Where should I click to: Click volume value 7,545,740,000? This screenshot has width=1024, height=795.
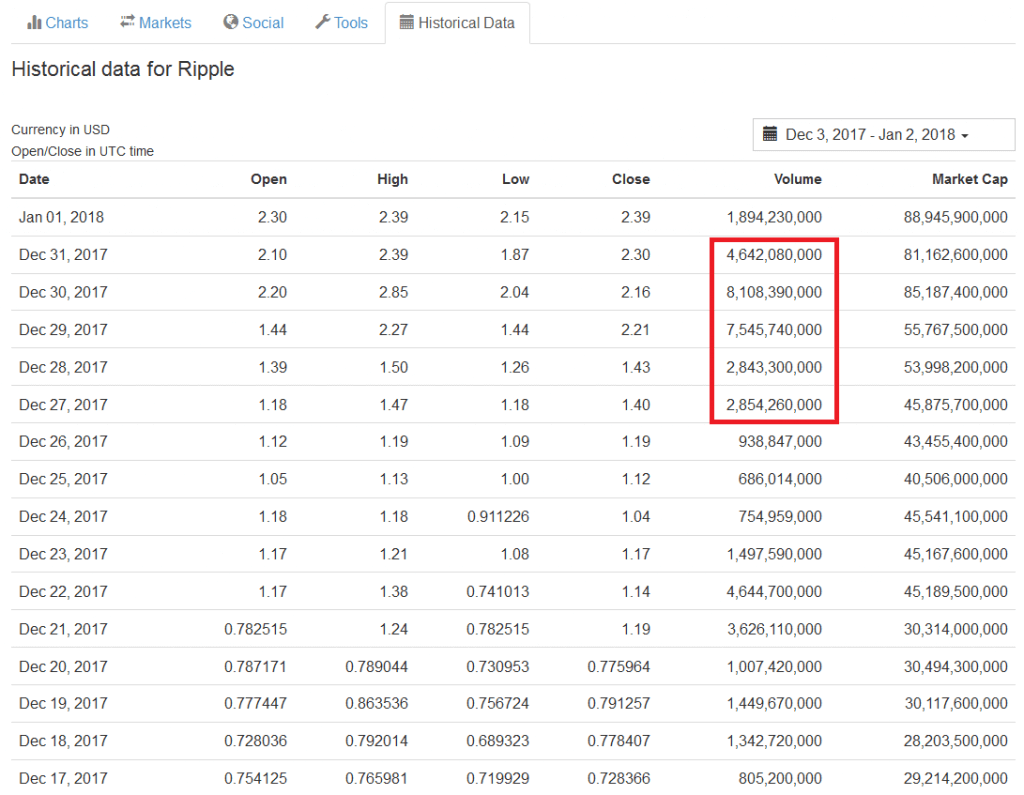pyautogui.click(x=775, y=329)
